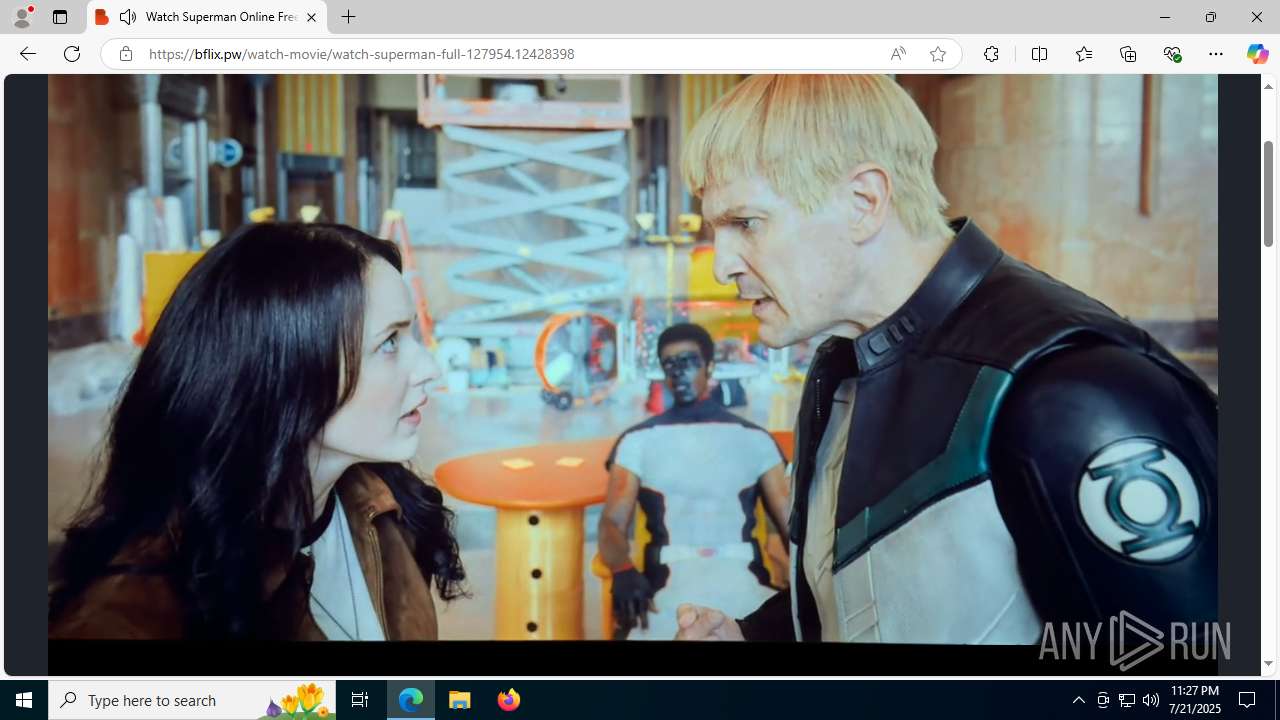1280x720 pixels.
Task: Restore down the browser window
Action: [1210, 17]
